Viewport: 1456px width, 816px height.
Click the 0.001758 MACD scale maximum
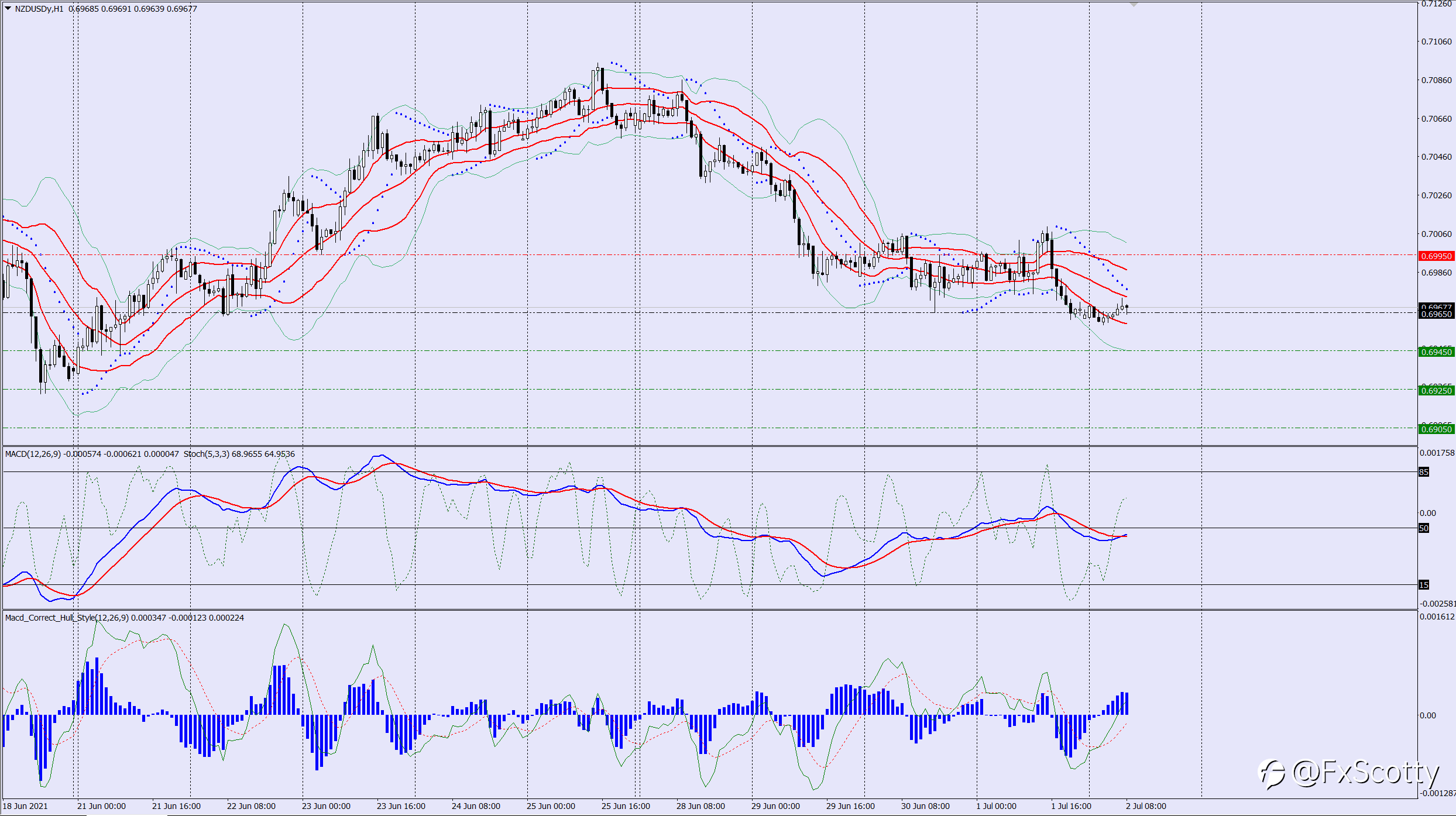[x=1437, y=453]
